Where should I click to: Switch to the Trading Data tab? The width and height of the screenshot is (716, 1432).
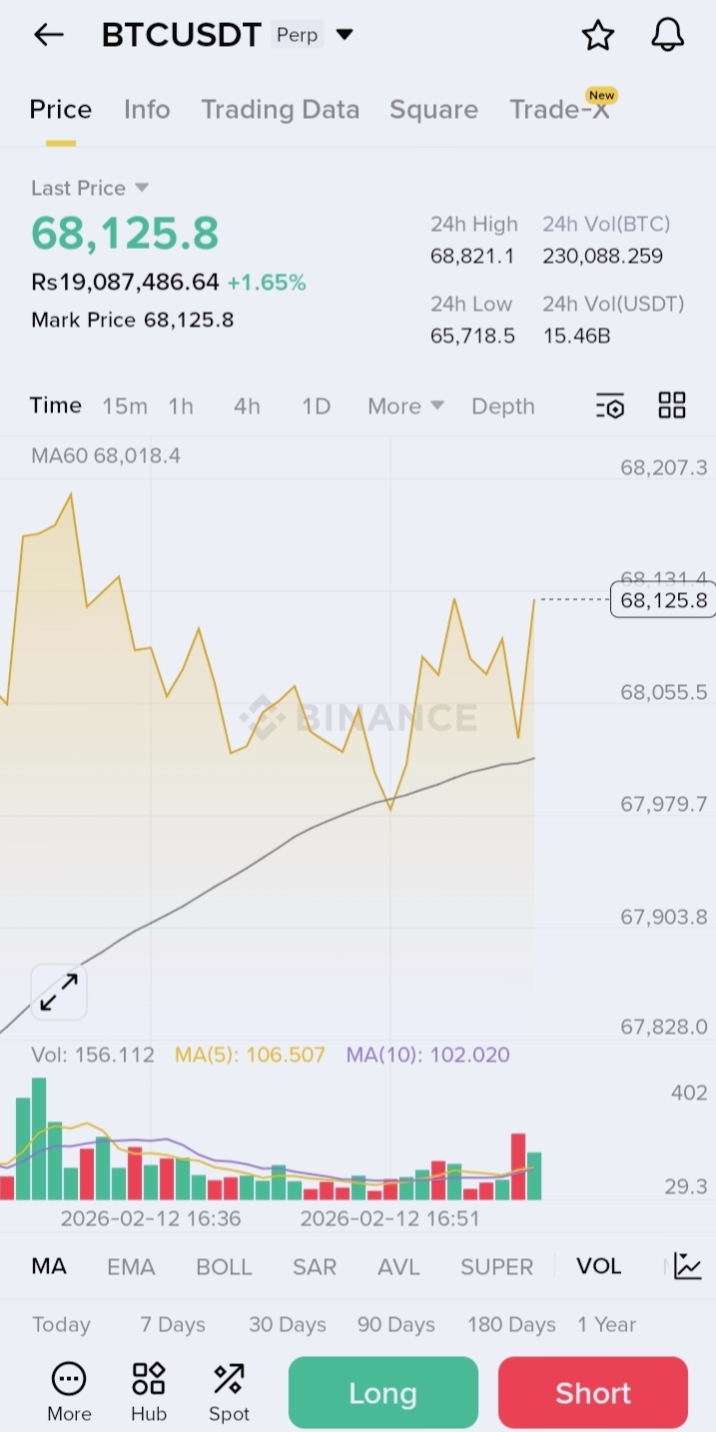[280, 110]
